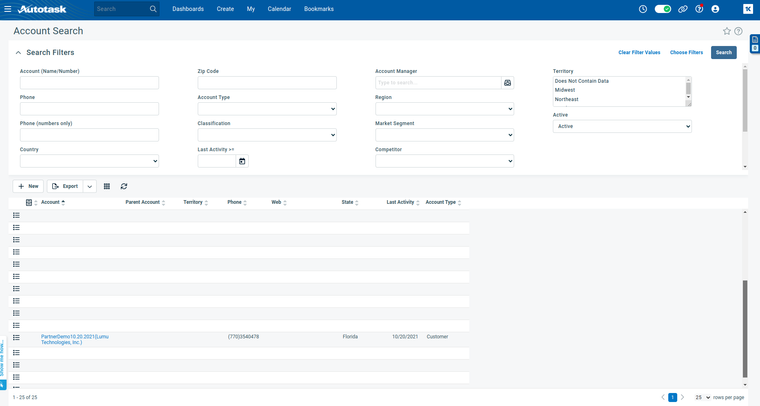760x406 pixels.
Task: Open the Last Activity calendar picker
Action: click(242, 161)
